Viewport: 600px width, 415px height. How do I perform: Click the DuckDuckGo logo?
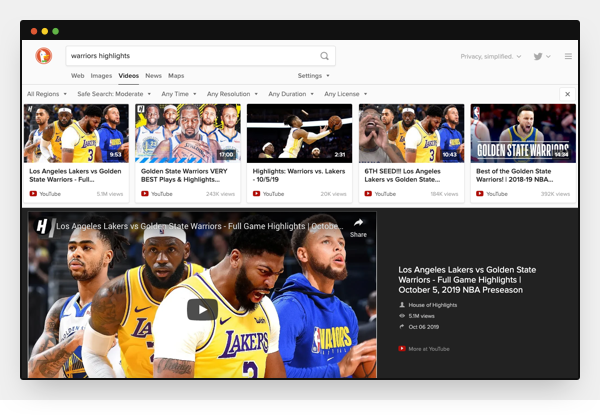44,56
